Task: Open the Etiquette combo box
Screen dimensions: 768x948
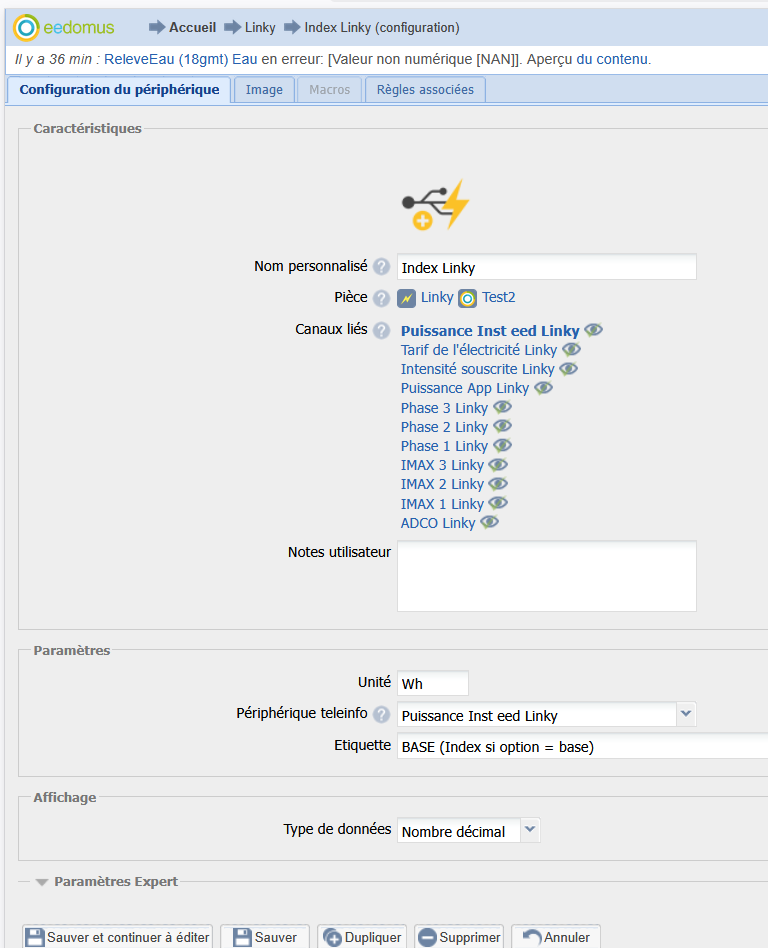Action: pos(582,746)
